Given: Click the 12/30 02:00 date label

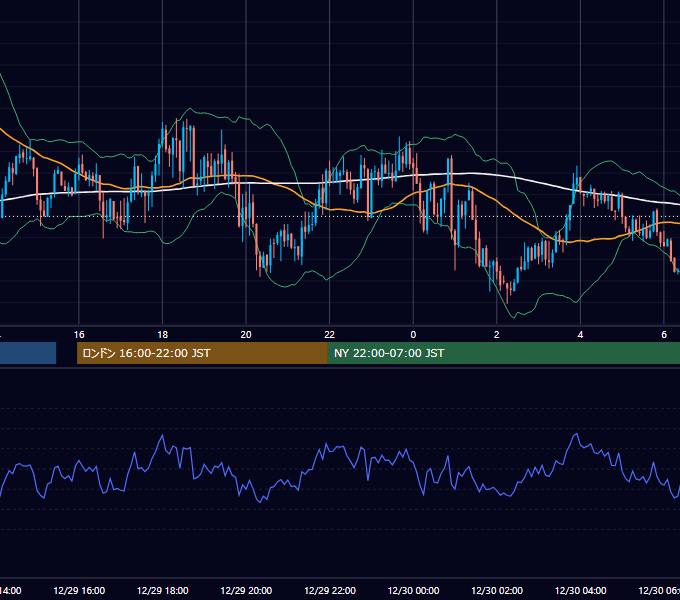Looking at the screenshot, I should (x=497, y=590).
